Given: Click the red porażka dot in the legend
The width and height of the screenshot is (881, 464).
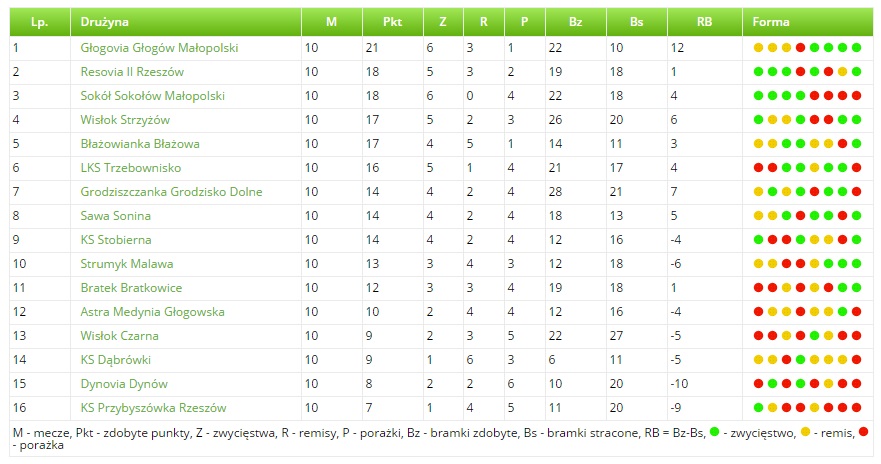Looking at the screenshot, I should click(x=863, y=432).
